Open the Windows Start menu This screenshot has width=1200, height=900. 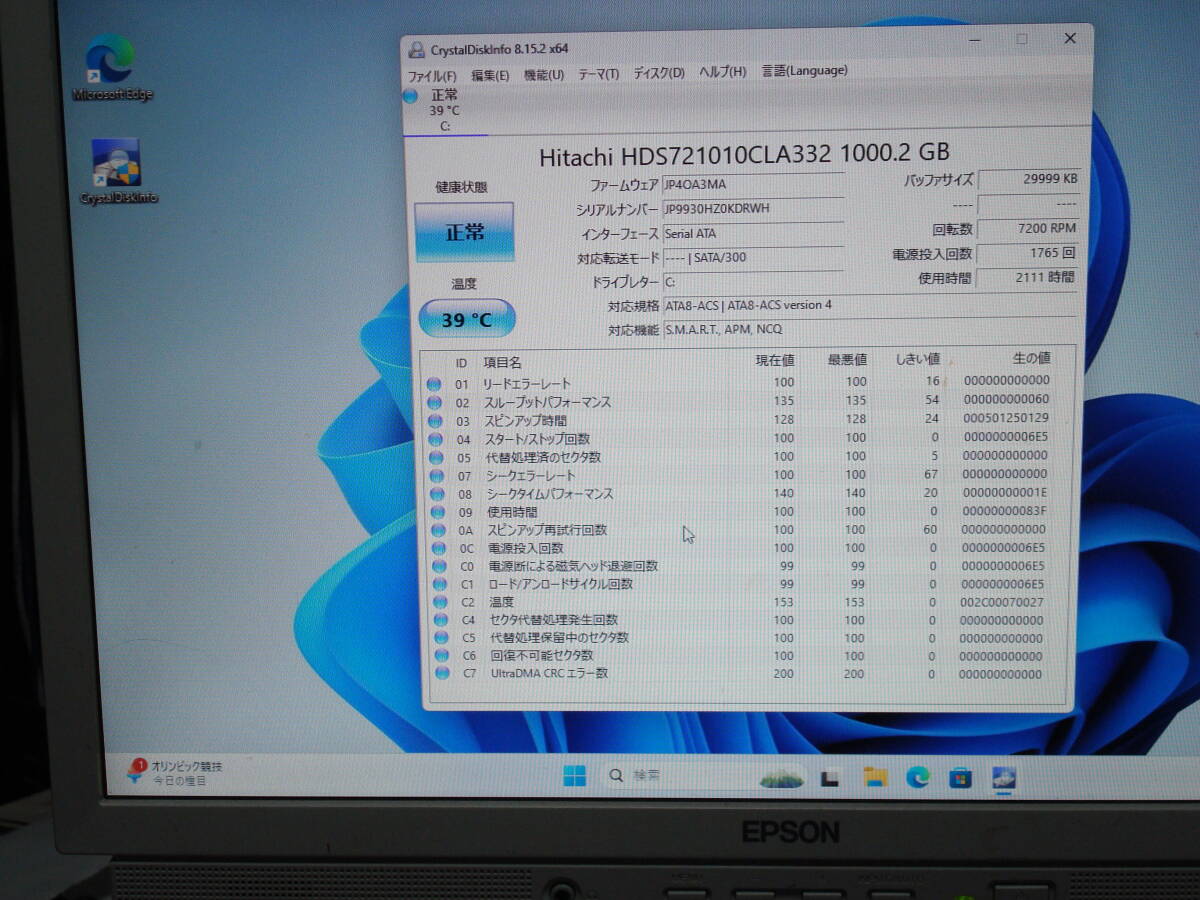tap(575, 776)
